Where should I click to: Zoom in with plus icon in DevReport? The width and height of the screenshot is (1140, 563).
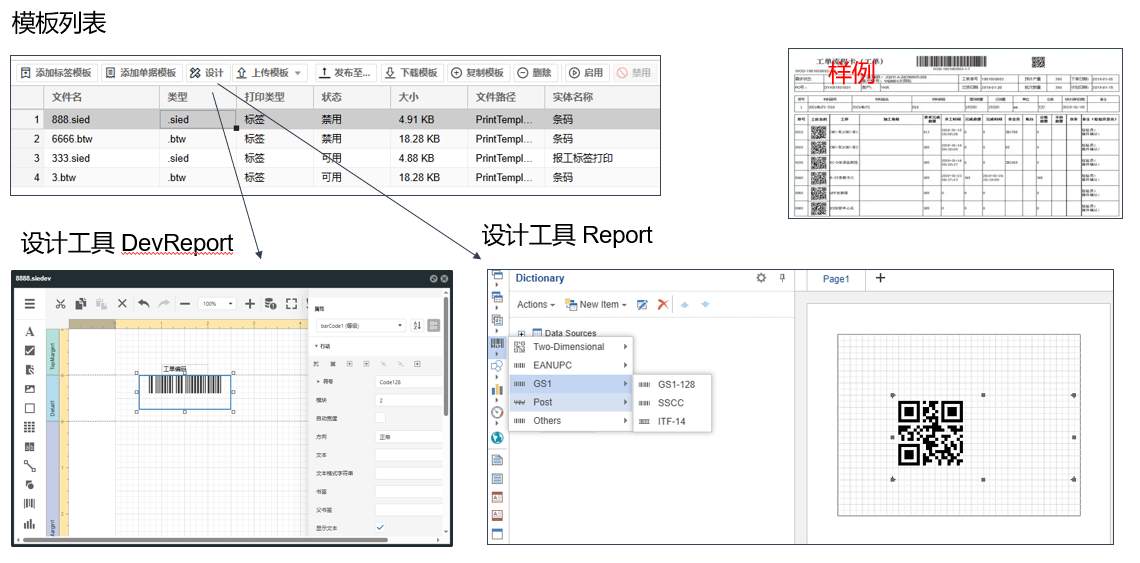click(249, 303)
